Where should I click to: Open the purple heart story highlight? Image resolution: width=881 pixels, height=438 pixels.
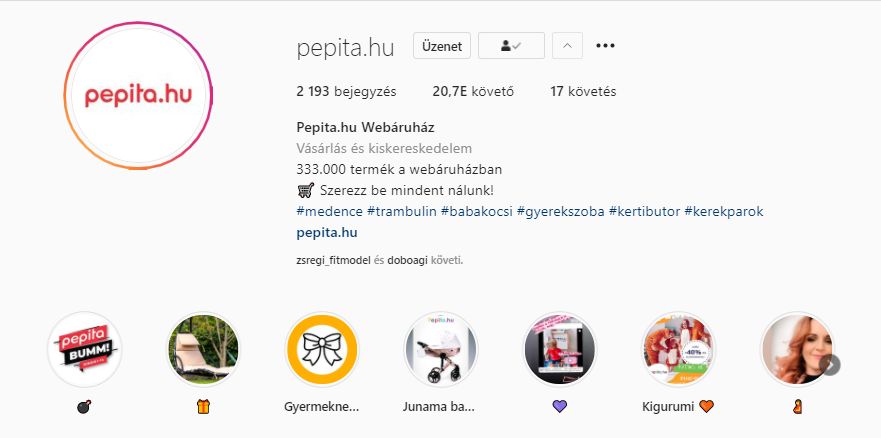pyautogui.click(x=560, y=349)
